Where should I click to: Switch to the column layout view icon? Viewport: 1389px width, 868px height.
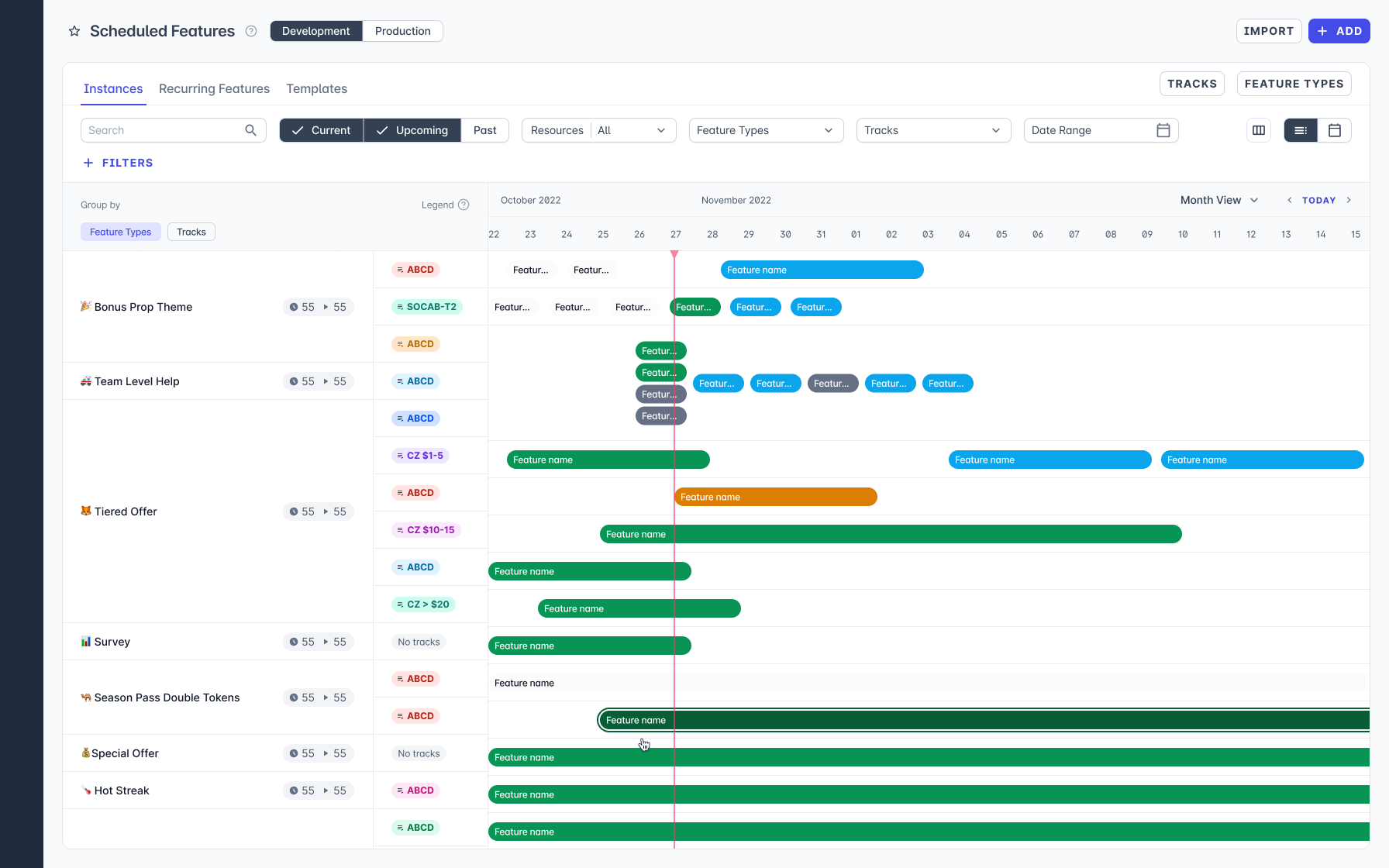click(x=1259, y=130)
